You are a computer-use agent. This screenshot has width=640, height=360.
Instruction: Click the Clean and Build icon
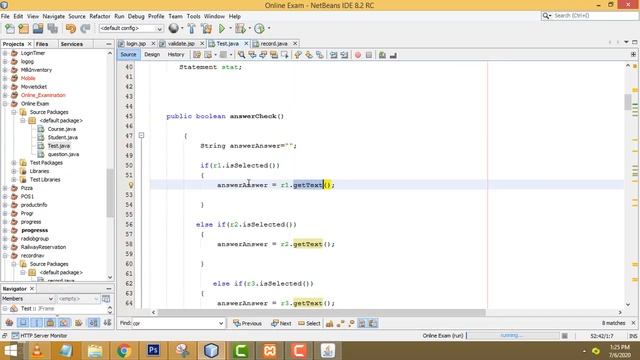207,29
